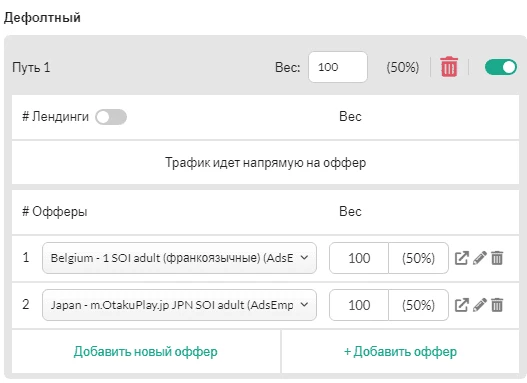
Task: Remove the Belgium offer with the trash icon
Action: [497, 258]
